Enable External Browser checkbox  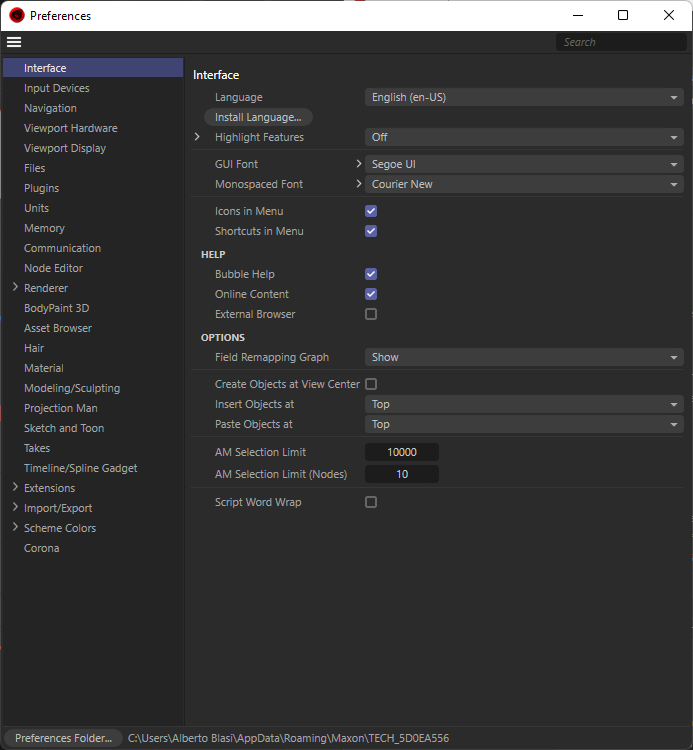coord(371,314)
